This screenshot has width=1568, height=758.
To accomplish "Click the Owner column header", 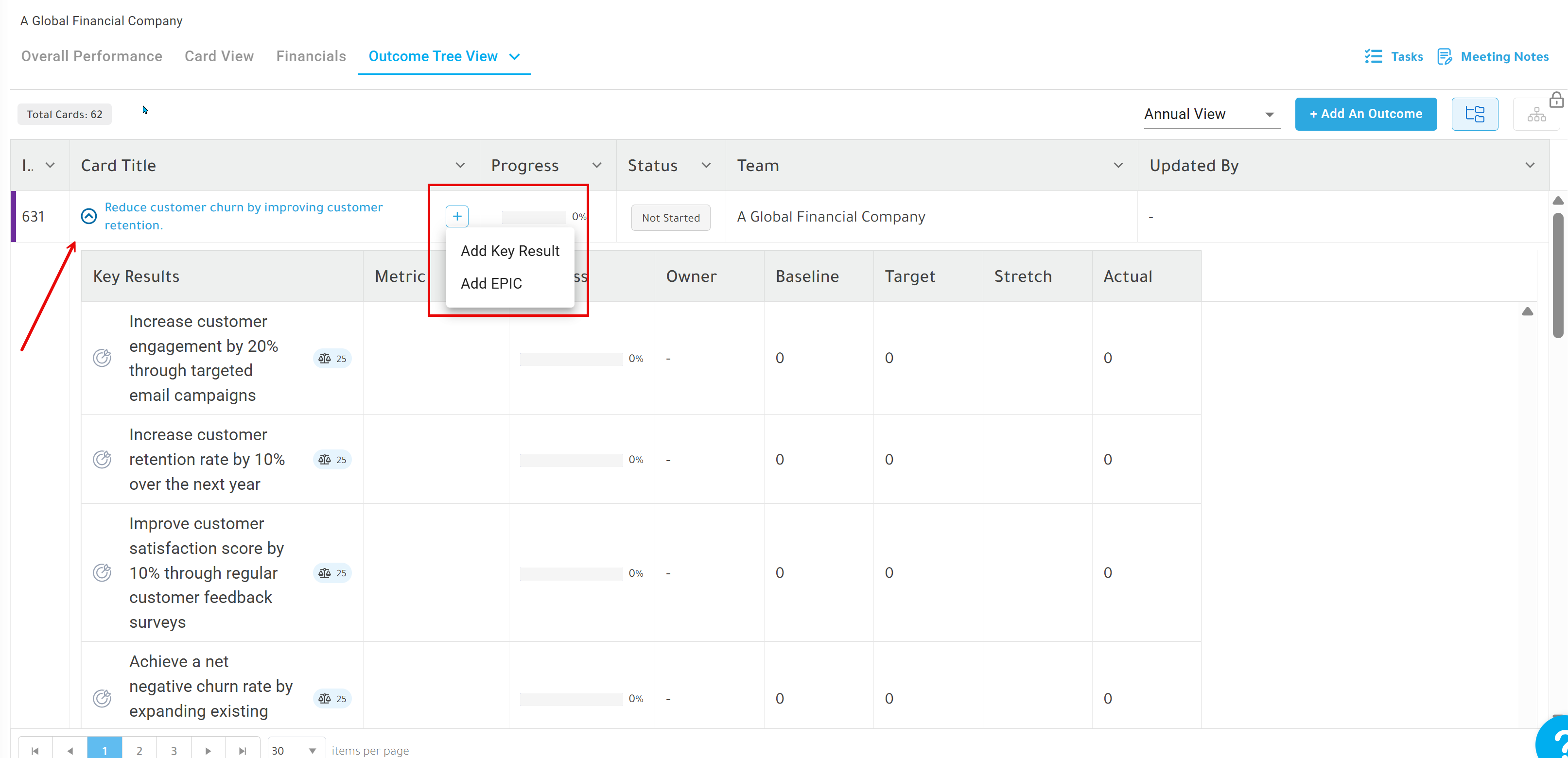I will click(x=709, y=276).
